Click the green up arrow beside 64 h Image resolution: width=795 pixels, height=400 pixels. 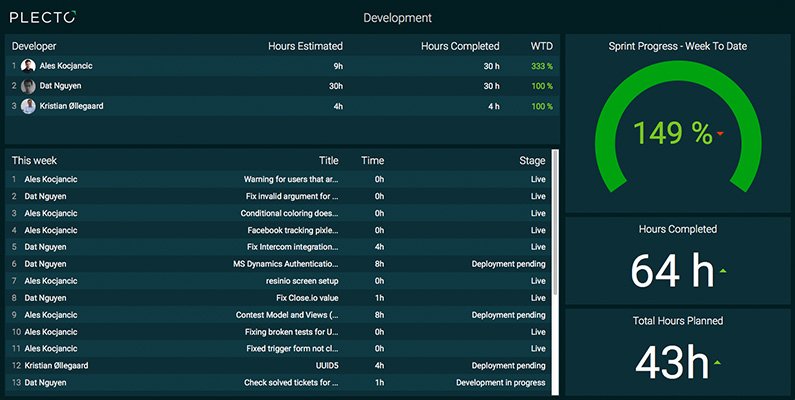tap(723, 271)
